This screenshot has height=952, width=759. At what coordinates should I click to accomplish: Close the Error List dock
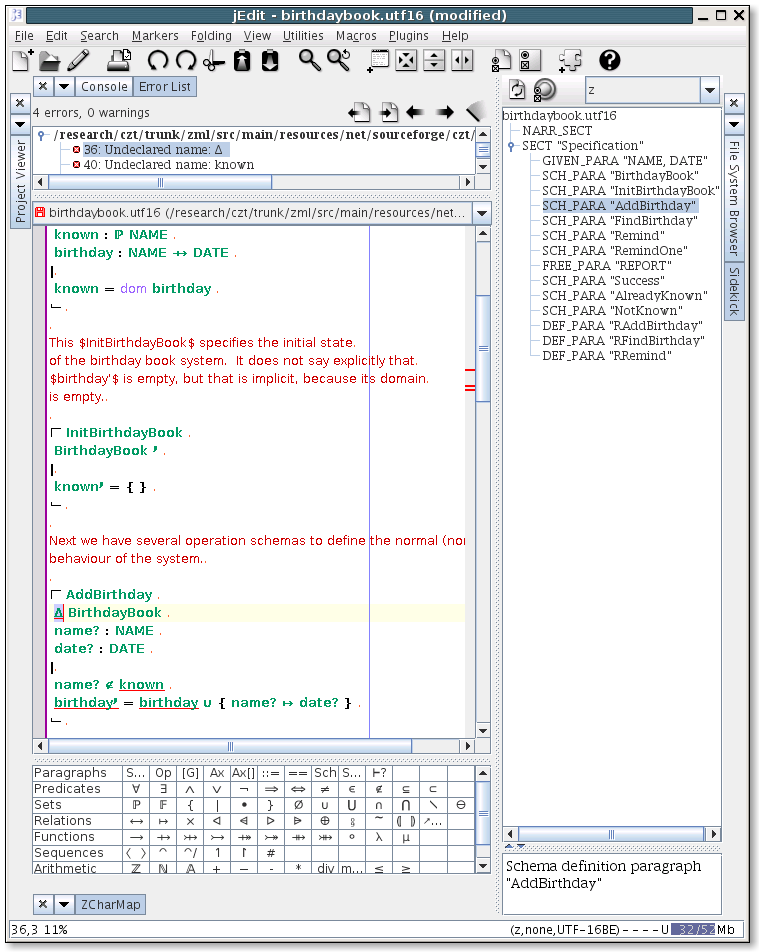tap(43, 87)
